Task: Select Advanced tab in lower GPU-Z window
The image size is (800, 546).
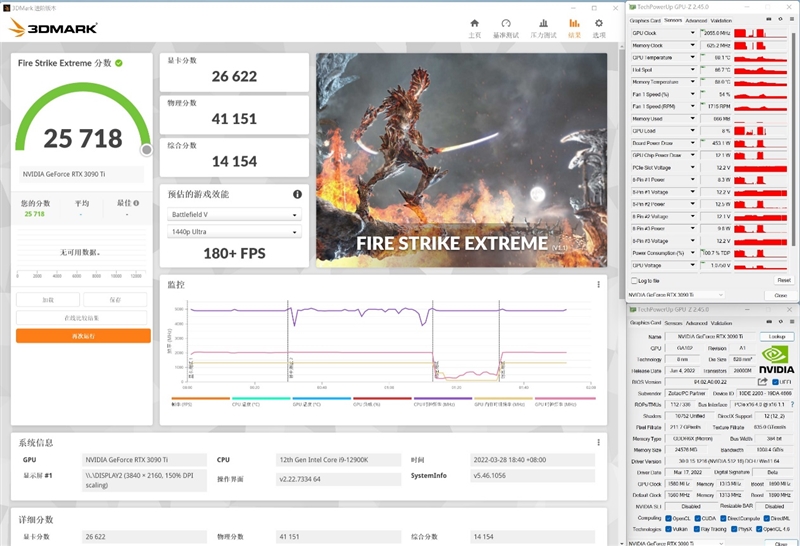Action: [x=696, y=323]
